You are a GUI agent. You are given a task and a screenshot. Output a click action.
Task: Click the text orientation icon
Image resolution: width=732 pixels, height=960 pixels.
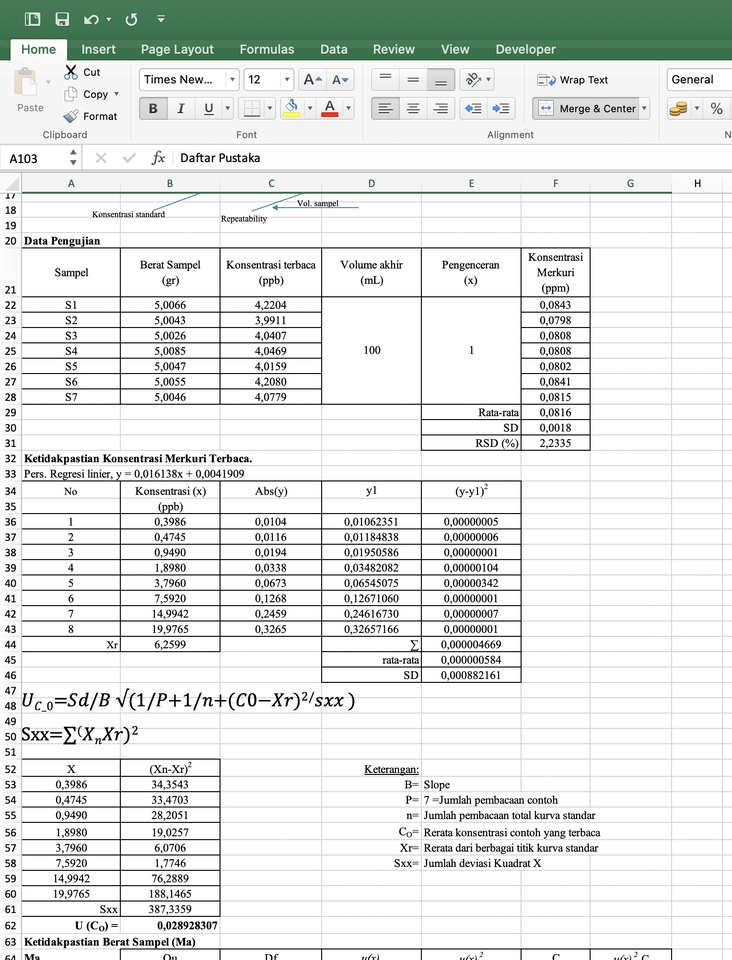(x=472, y=80)
